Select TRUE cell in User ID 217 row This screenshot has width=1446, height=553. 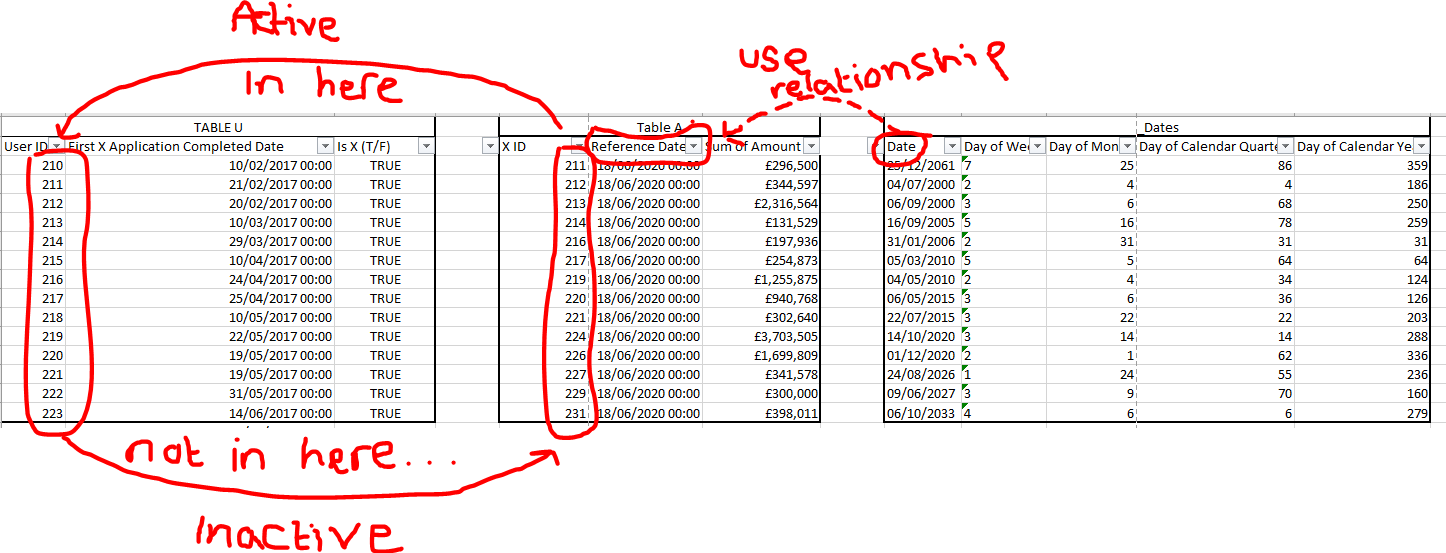(385, 298)
